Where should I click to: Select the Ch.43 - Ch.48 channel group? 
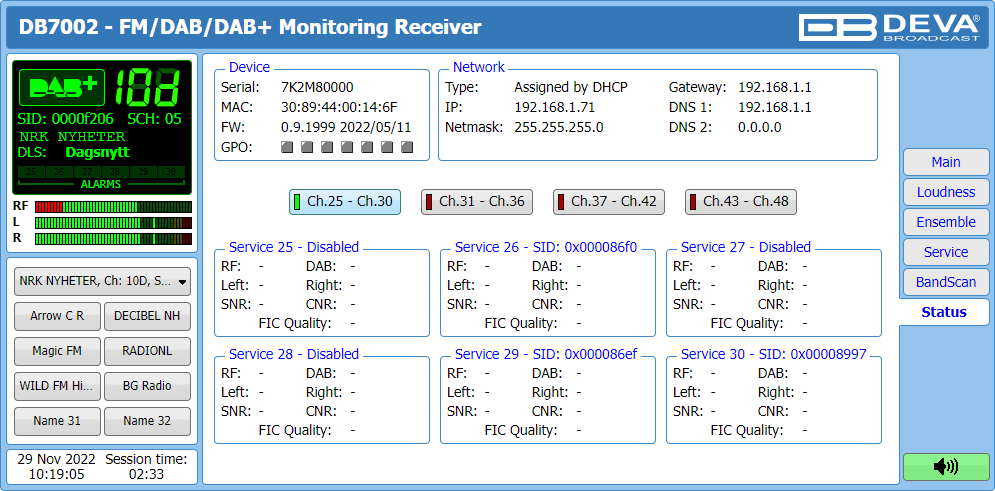(741, 201)
